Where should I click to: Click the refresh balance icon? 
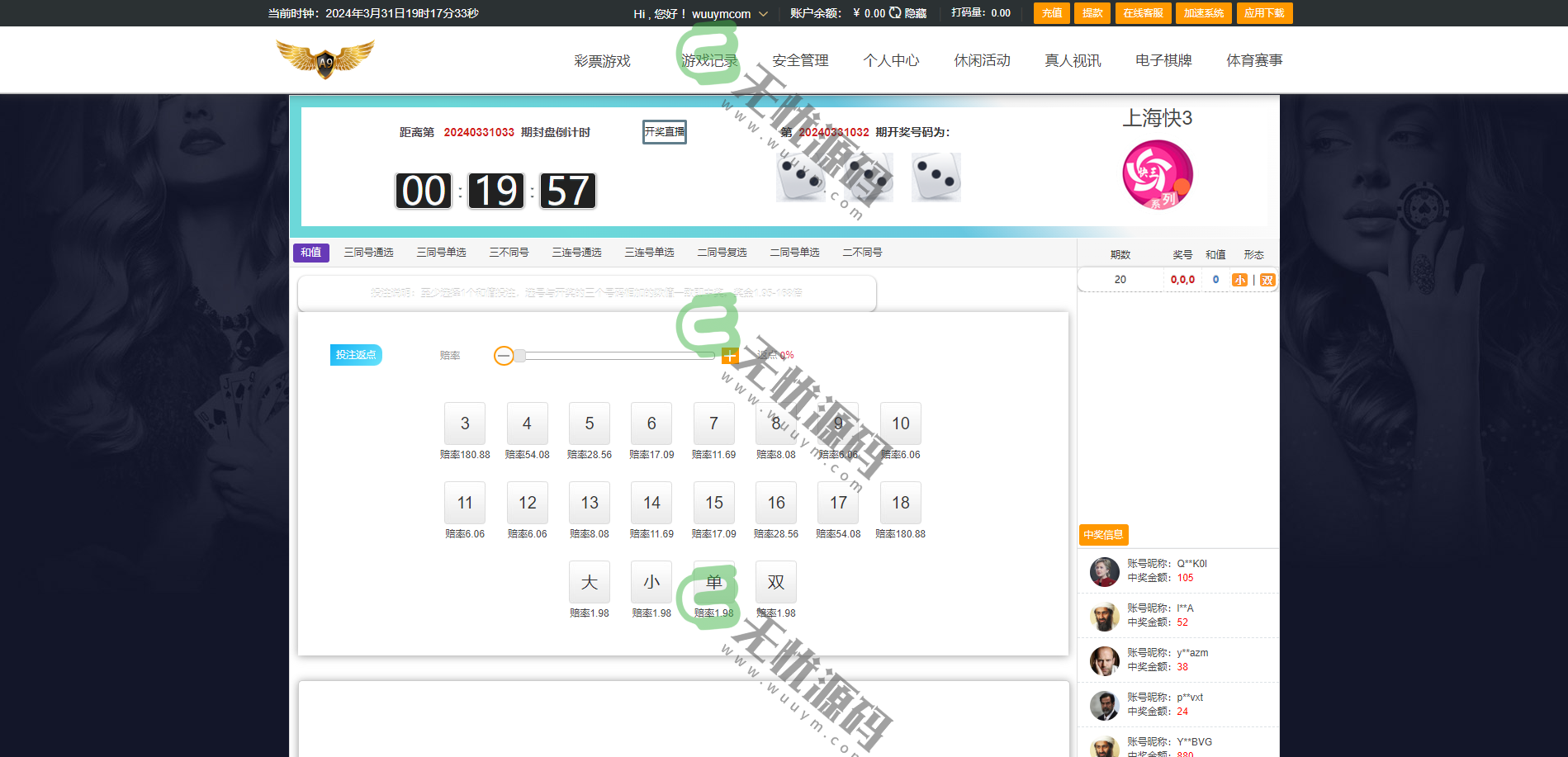(895, 13)
